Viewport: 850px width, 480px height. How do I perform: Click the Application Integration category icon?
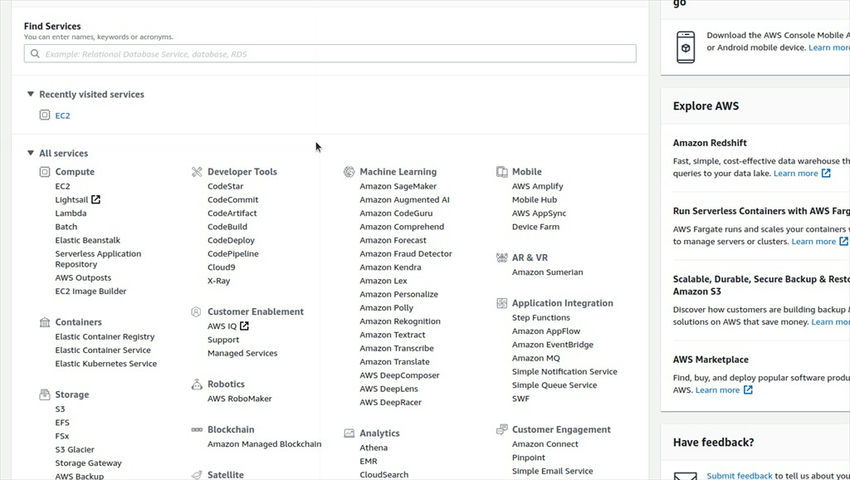(502, 303)
